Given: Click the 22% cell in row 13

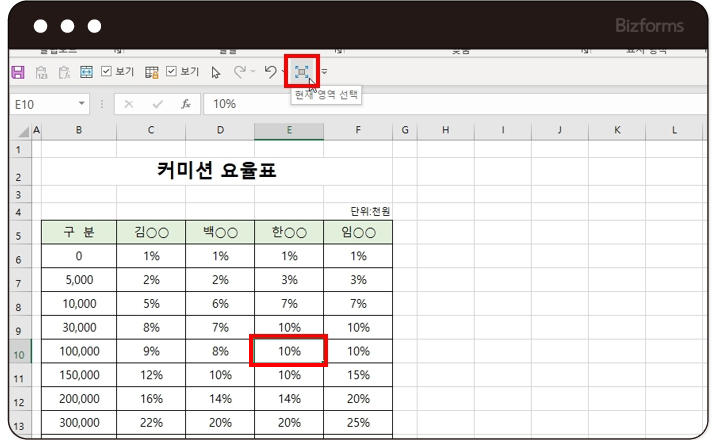Looking at the screenshot, I should point(151,422).
